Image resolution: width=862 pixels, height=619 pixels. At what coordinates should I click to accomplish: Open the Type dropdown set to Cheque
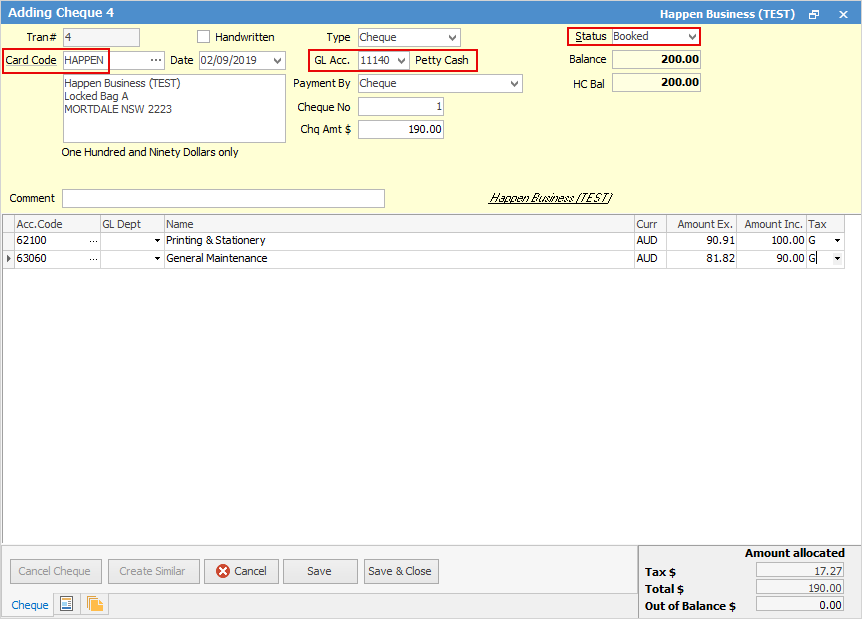[x=452, y=38]
